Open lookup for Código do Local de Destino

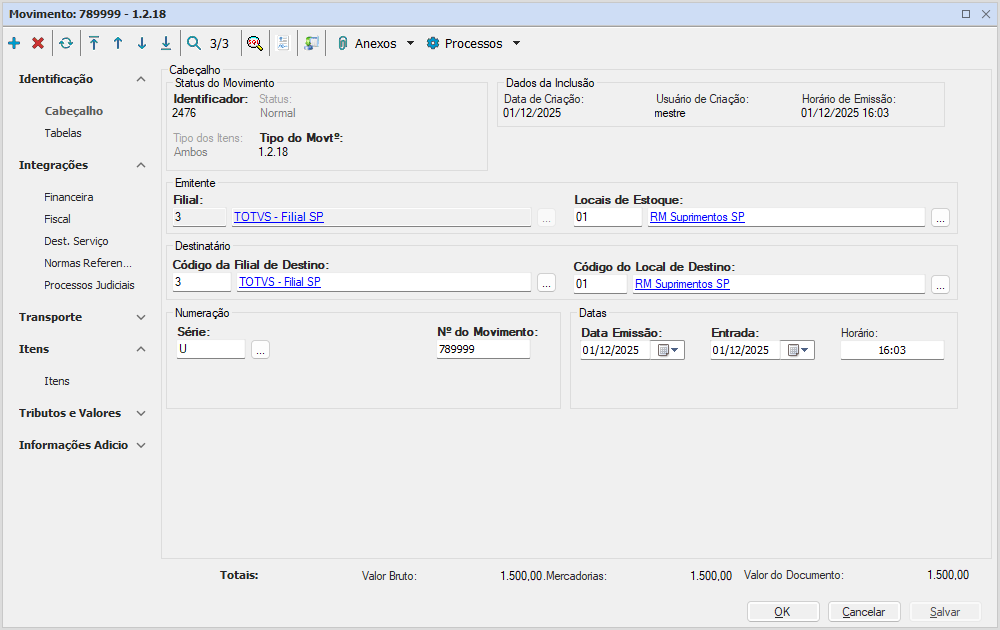(940, 284)
